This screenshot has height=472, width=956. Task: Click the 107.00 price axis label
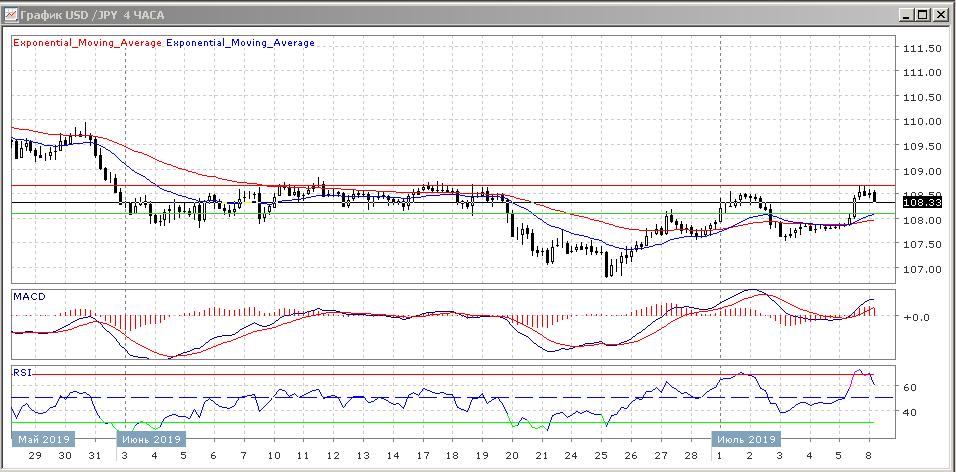click(x=919, y=269)
